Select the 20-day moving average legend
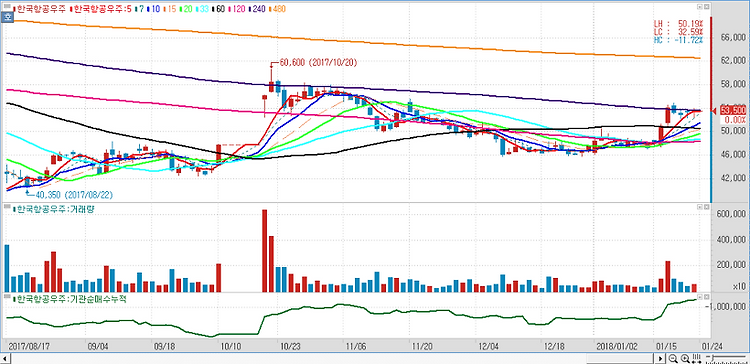 pos(186,9)
